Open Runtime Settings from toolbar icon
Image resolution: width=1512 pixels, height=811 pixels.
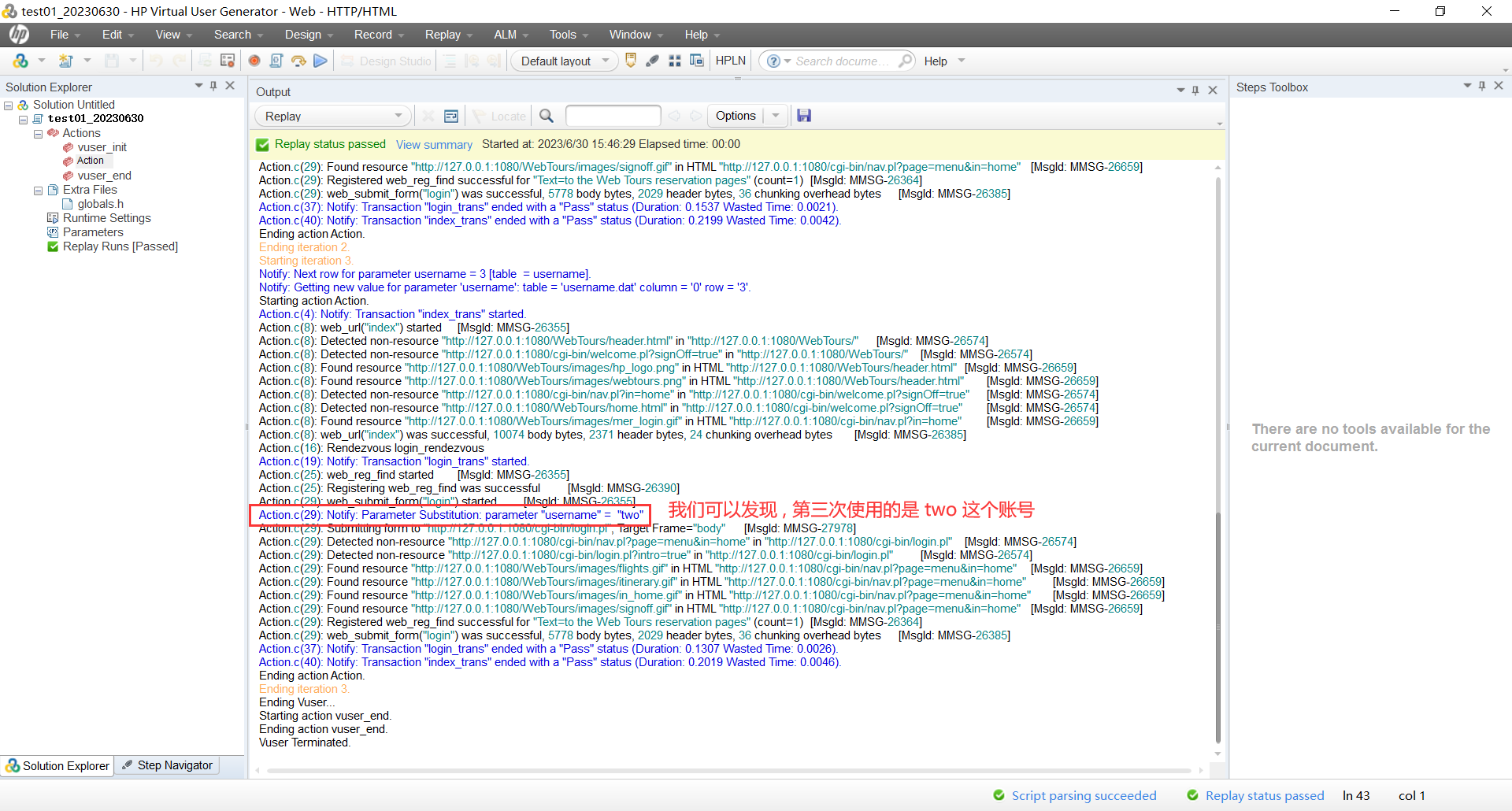click(228, 61)
